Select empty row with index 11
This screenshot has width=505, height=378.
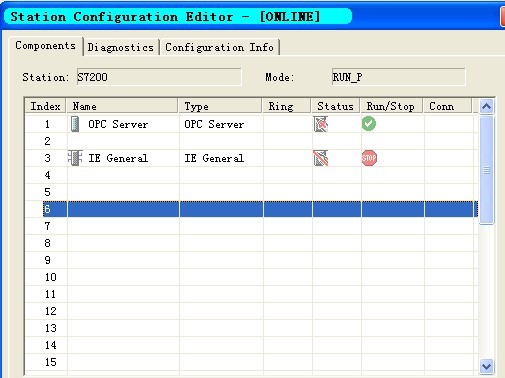(x=252, y=294)
